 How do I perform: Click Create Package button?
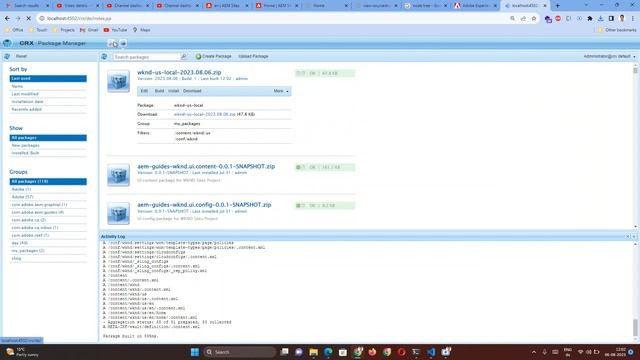click(x=213, y=56)
